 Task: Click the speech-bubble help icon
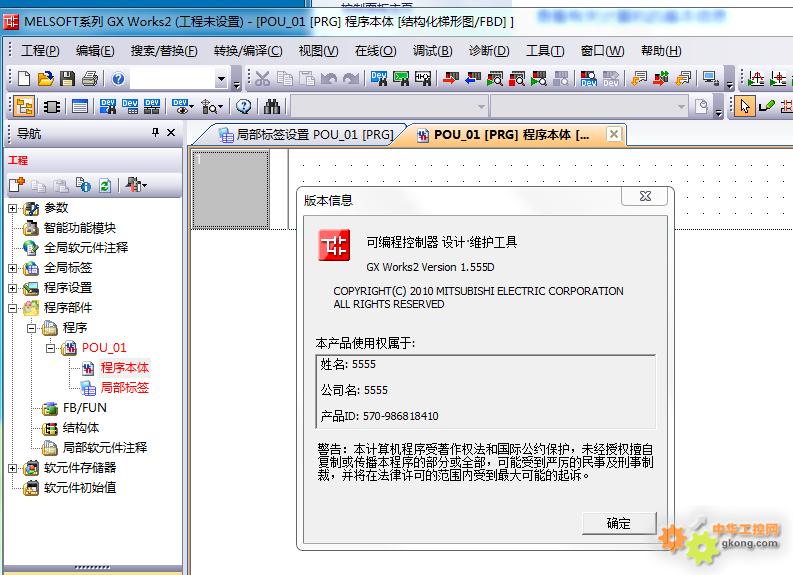point(244,106)
